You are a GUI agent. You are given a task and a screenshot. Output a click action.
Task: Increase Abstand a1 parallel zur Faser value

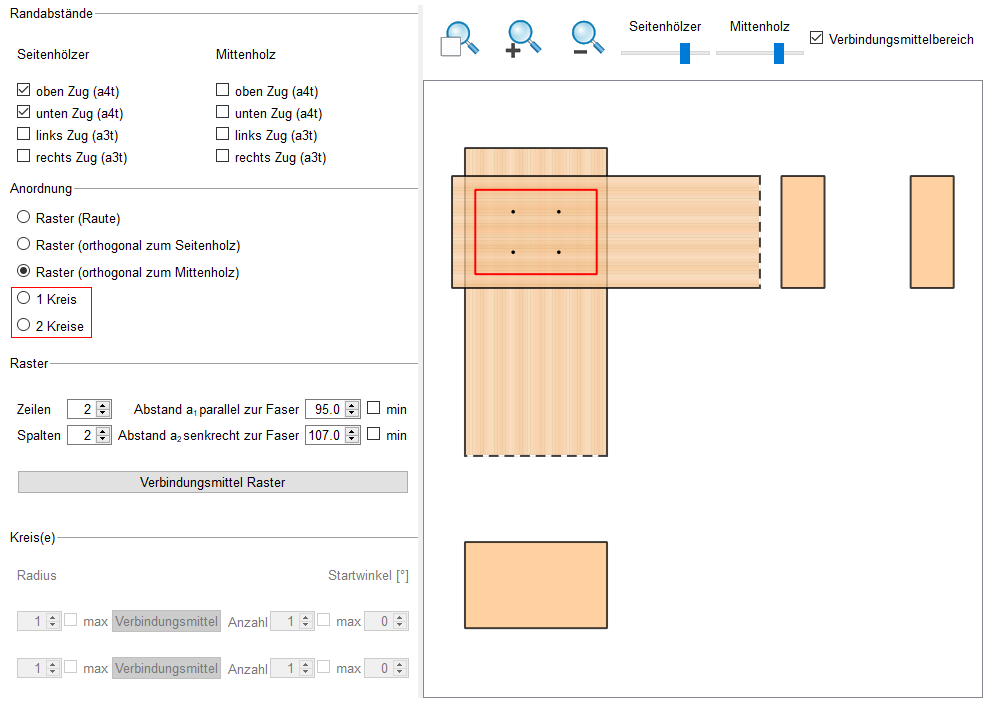tap(352, 405)
